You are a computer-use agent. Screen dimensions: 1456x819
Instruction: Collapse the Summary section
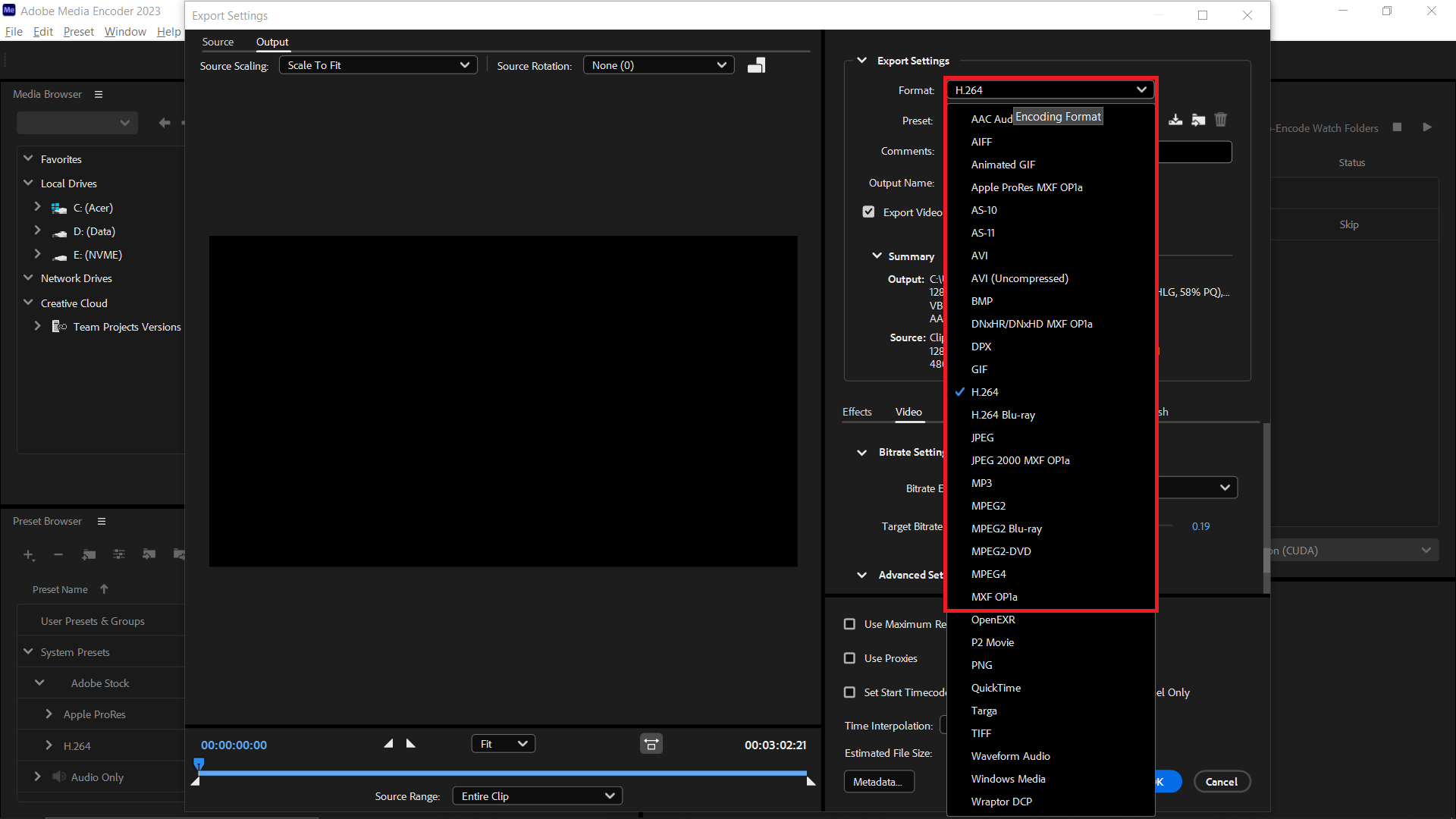[x=878, y=256]
